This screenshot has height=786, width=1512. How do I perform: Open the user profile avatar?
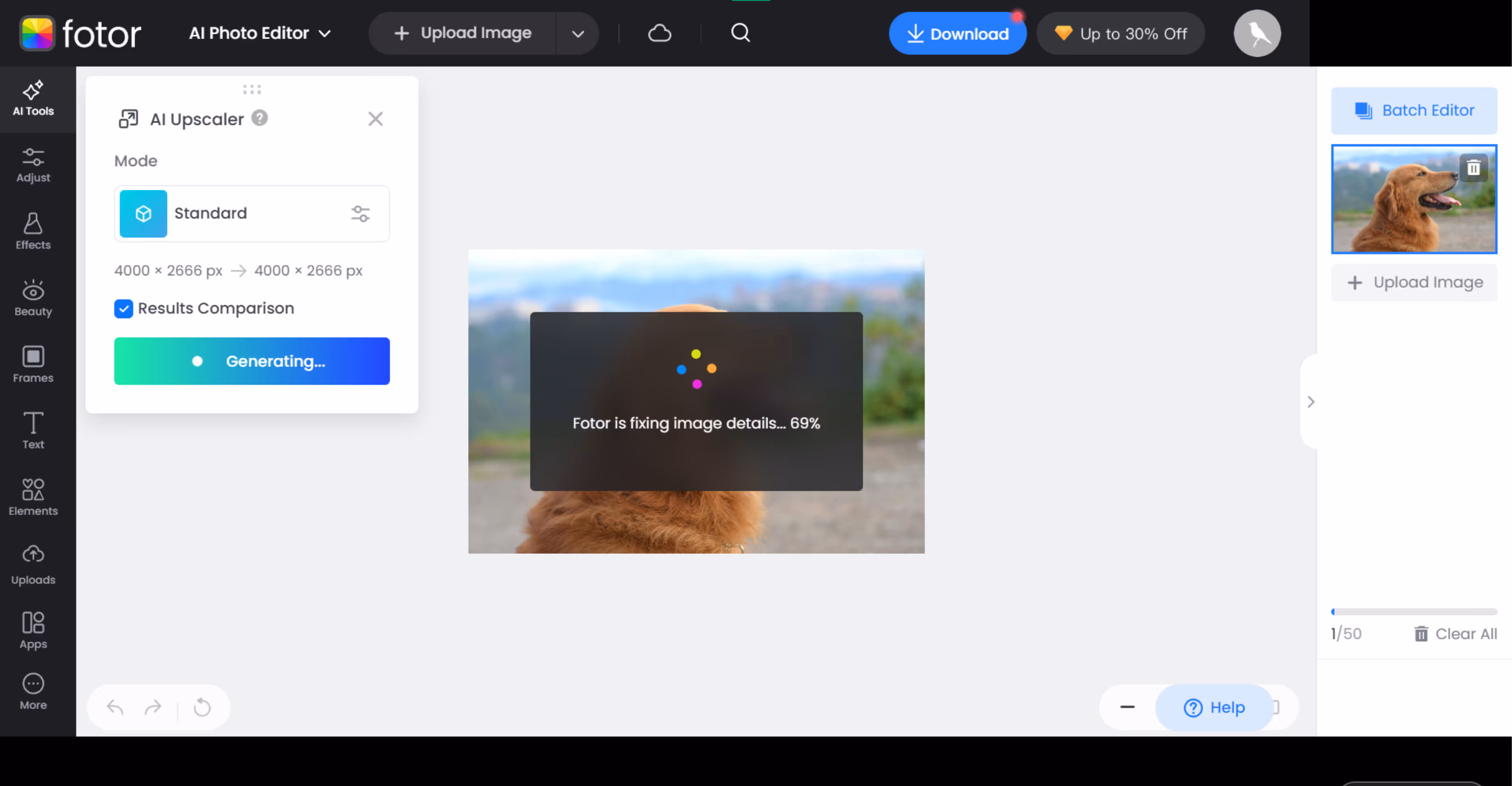[x=1257, y=33]
